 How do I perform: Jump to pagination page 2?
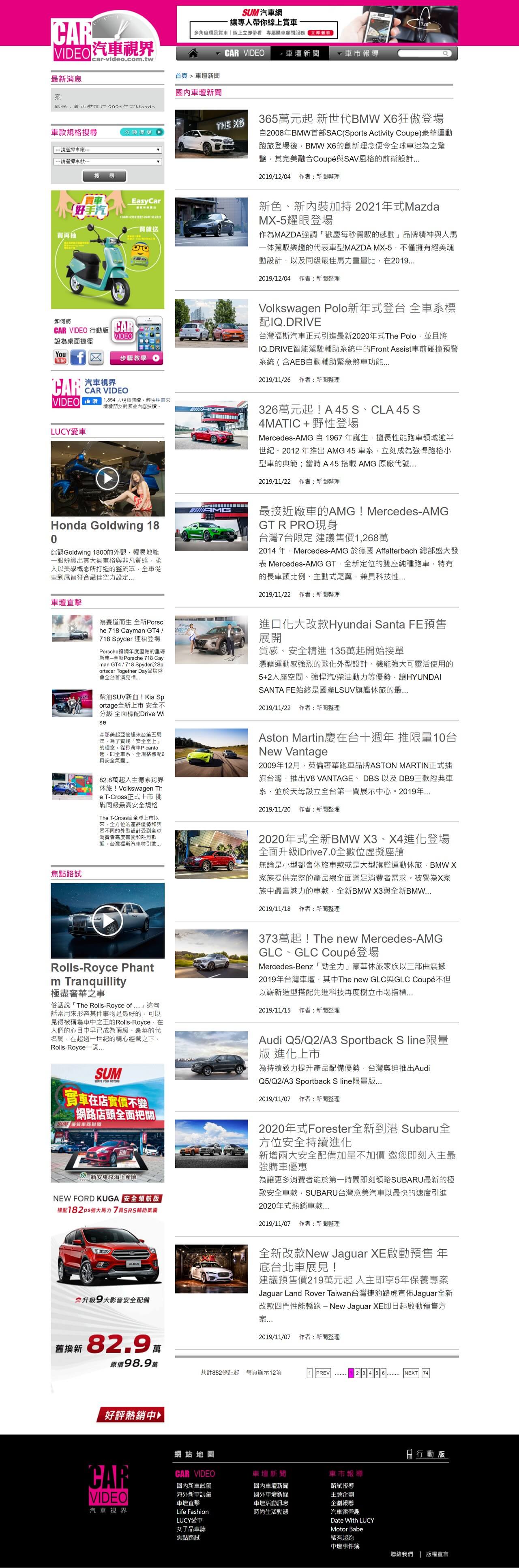[357, 1373]
